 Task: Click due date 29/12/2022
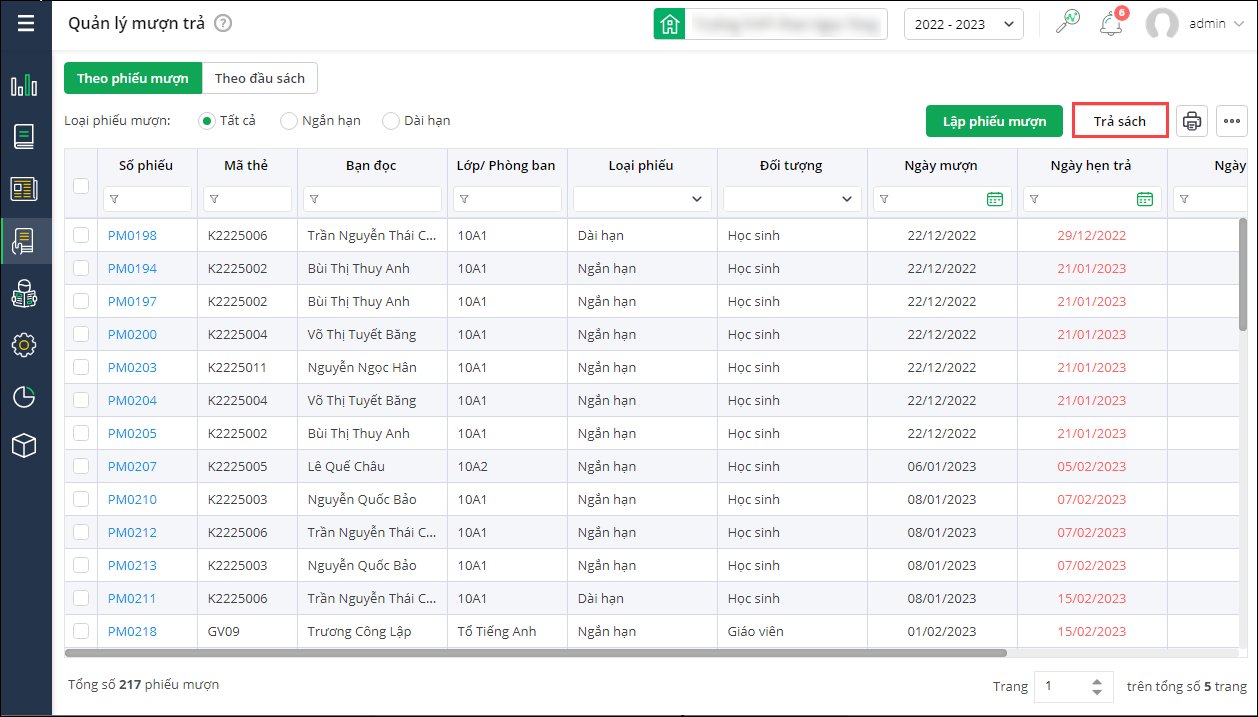tap(1092, 235)
